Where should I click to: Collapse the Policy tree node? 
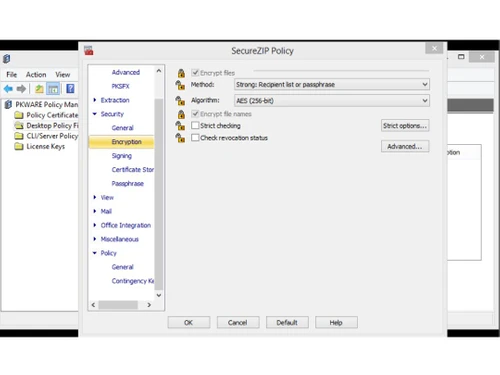click(95, 253)
